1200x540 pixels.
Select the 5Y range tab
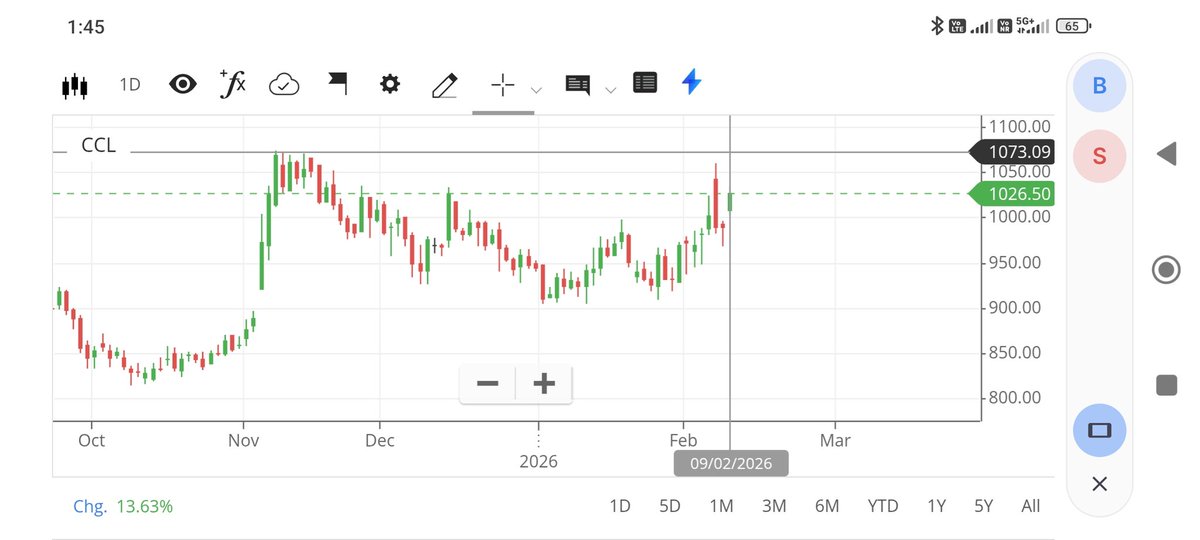point(984,506)
